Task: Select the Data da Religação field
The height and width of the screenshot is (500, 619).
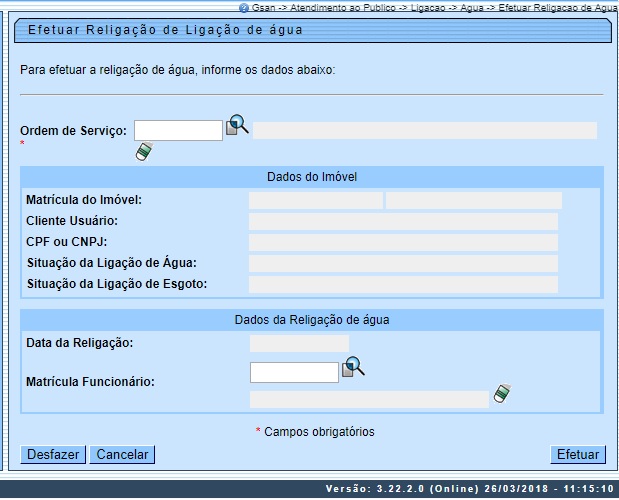Action: point(299,344)
